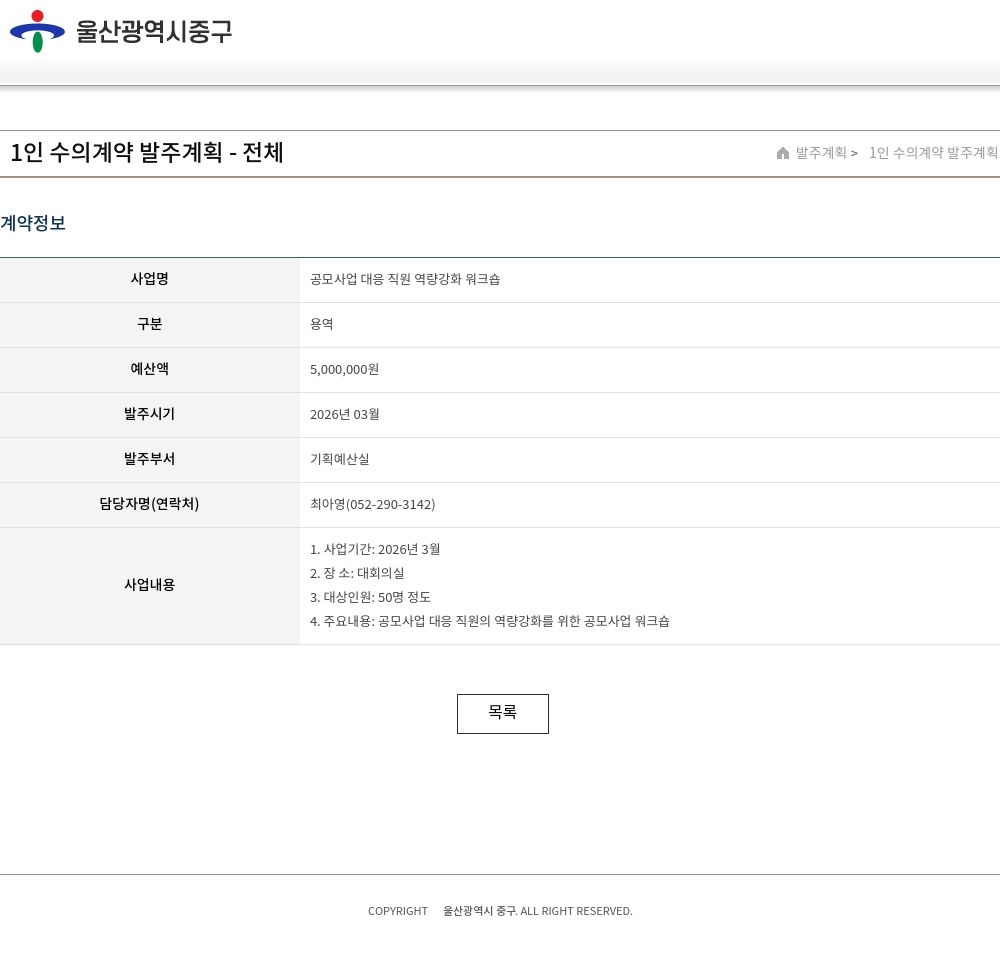The height and width of the screenshot is (975, 1000).
Task: Click the page title 1인 수의계약 발주계획 - 전체
Action: (x=147, y=153)
